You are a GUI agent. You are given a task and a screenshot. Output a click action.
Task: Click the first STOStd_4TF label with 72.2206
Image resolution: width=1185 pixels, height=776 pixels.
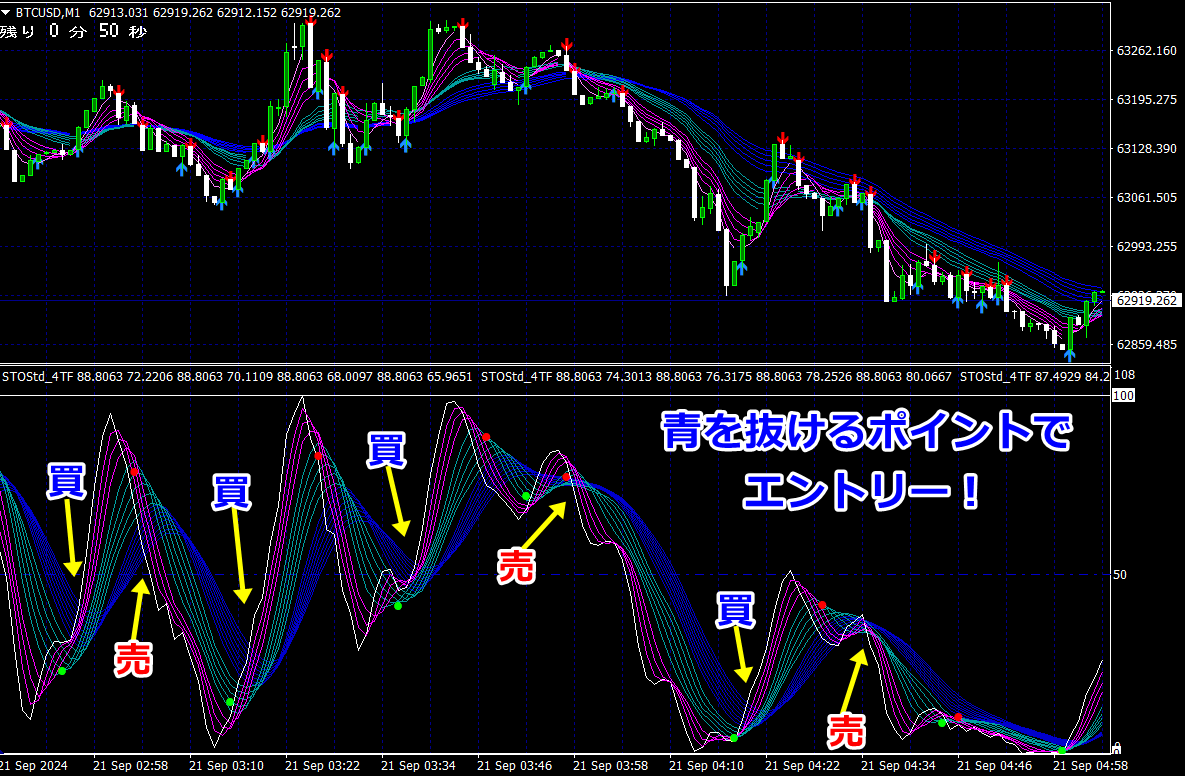coord(237,376)
